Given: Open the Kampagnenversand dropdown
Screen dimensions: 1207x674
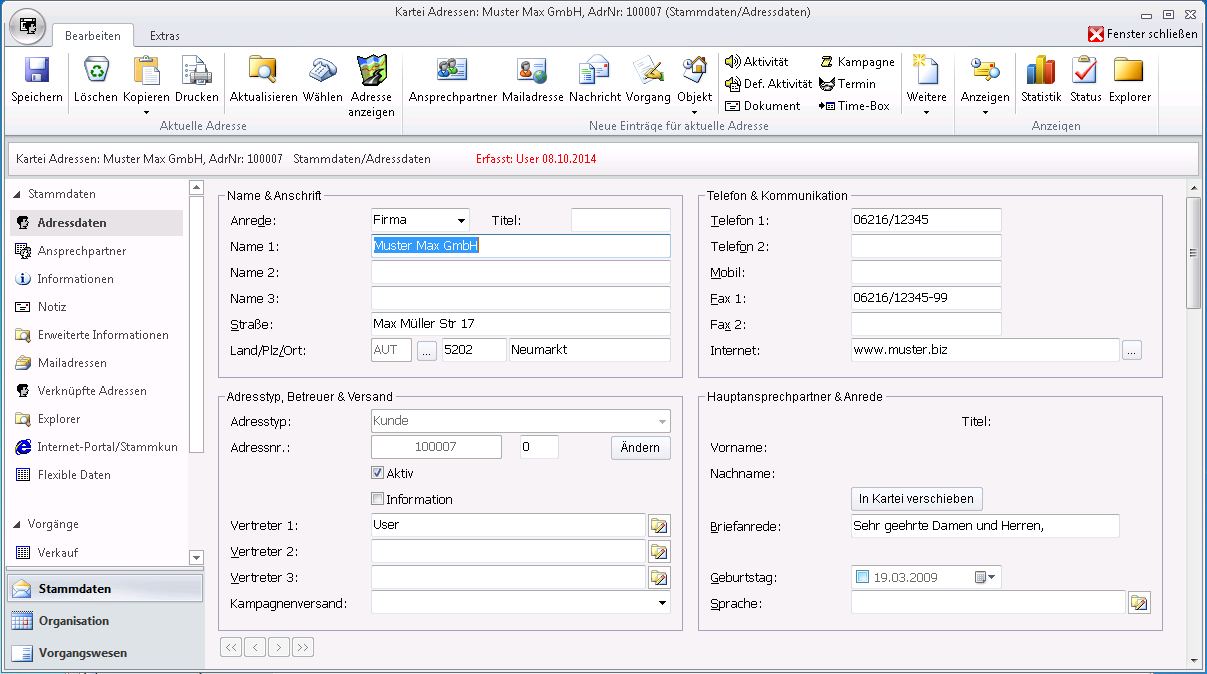Looking at the screenshot, I should [x=662, y=603].
